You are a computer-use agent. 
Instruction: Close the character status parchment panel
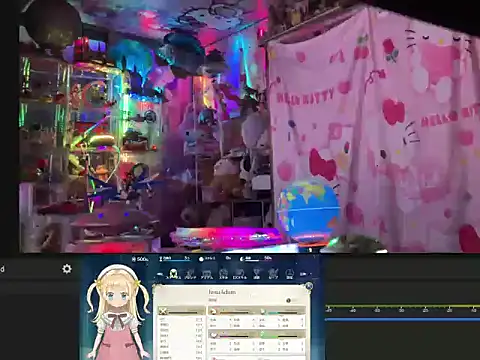click(309, 286)
